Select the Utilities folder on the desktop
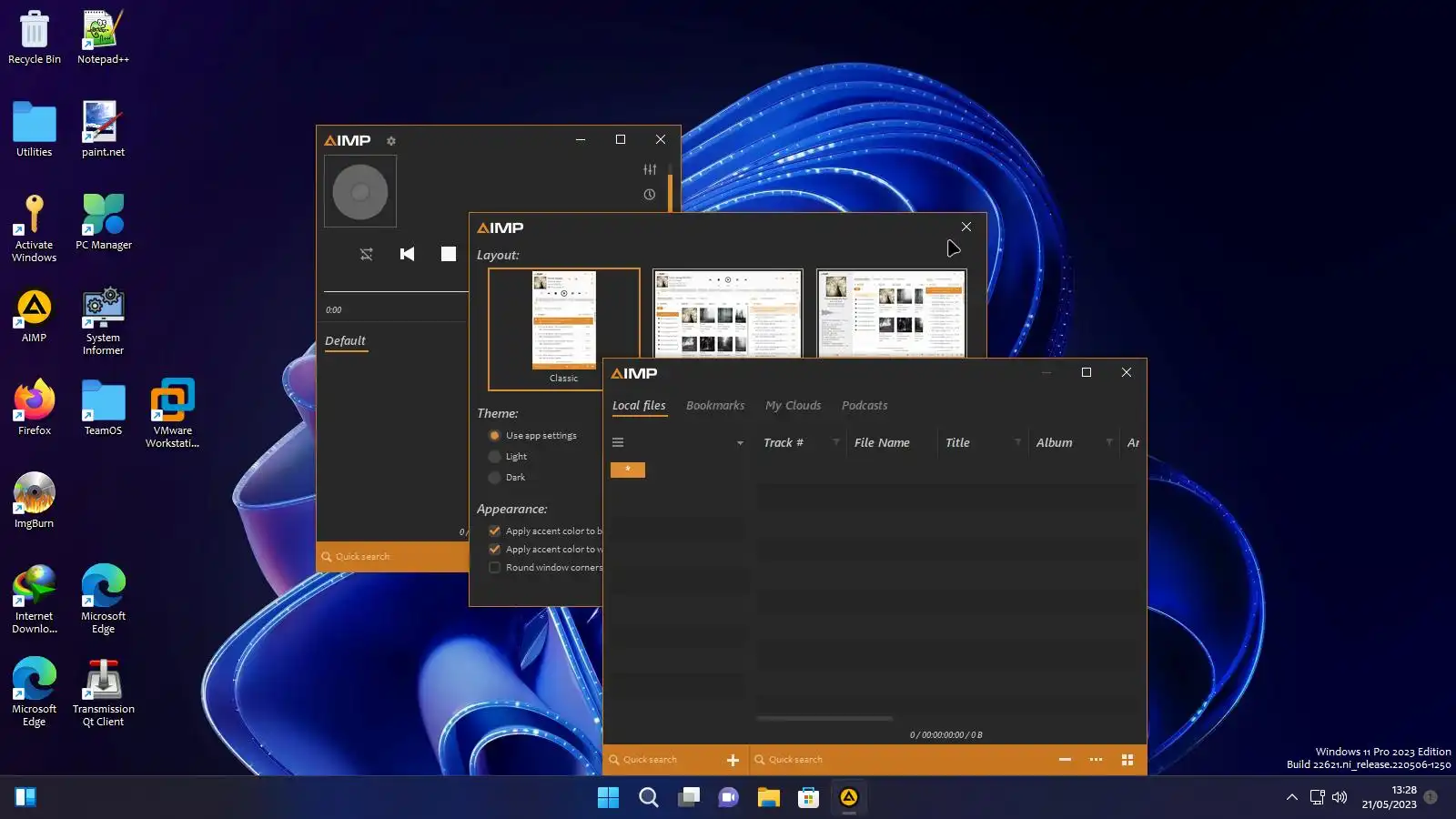 35,131
